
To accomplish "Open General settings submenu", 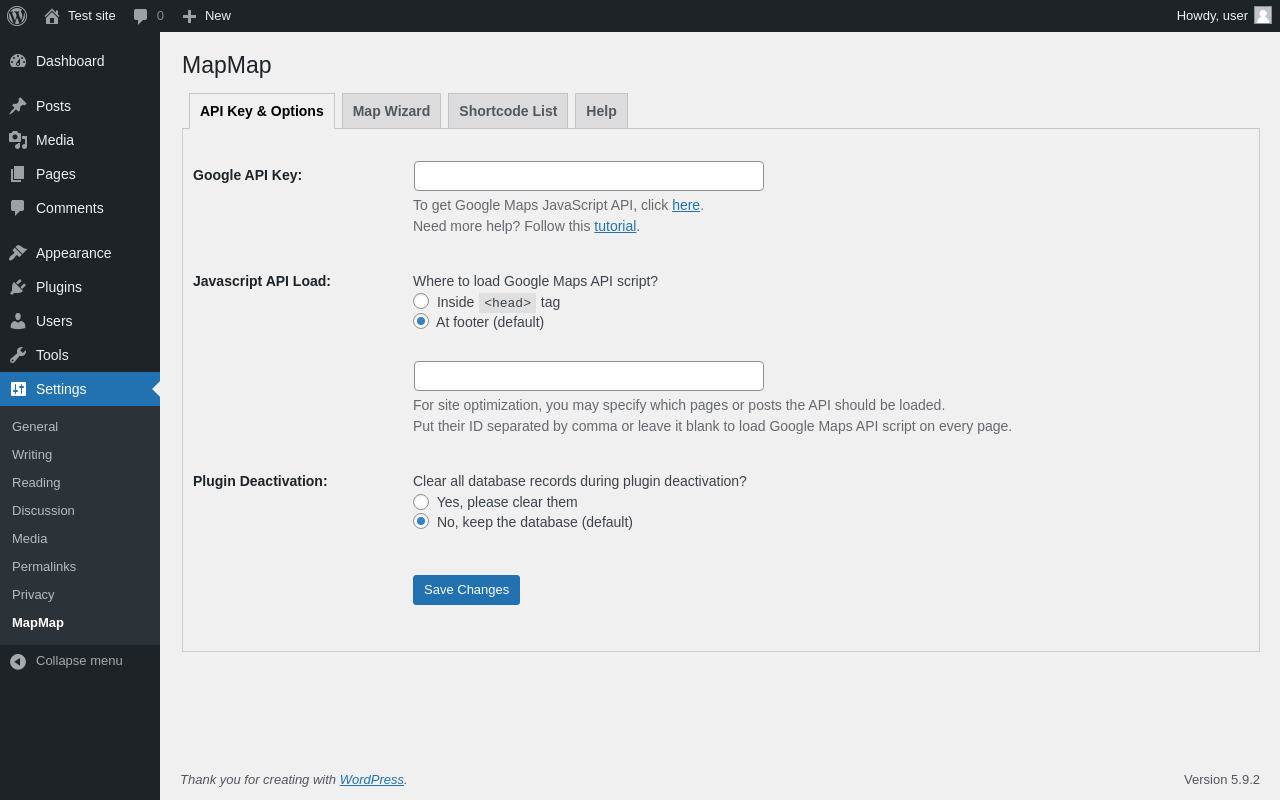I will [35, 427].
